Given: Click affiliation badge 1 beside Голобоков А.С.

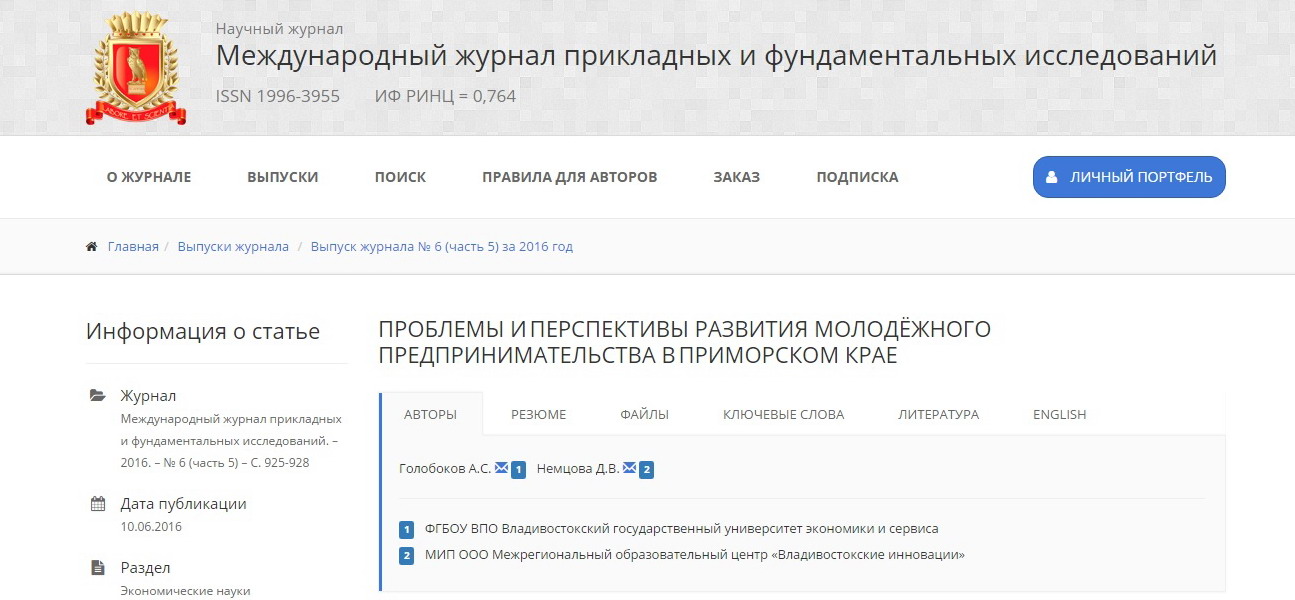Looking at the screenshot, I should click(x=518, y=470).
